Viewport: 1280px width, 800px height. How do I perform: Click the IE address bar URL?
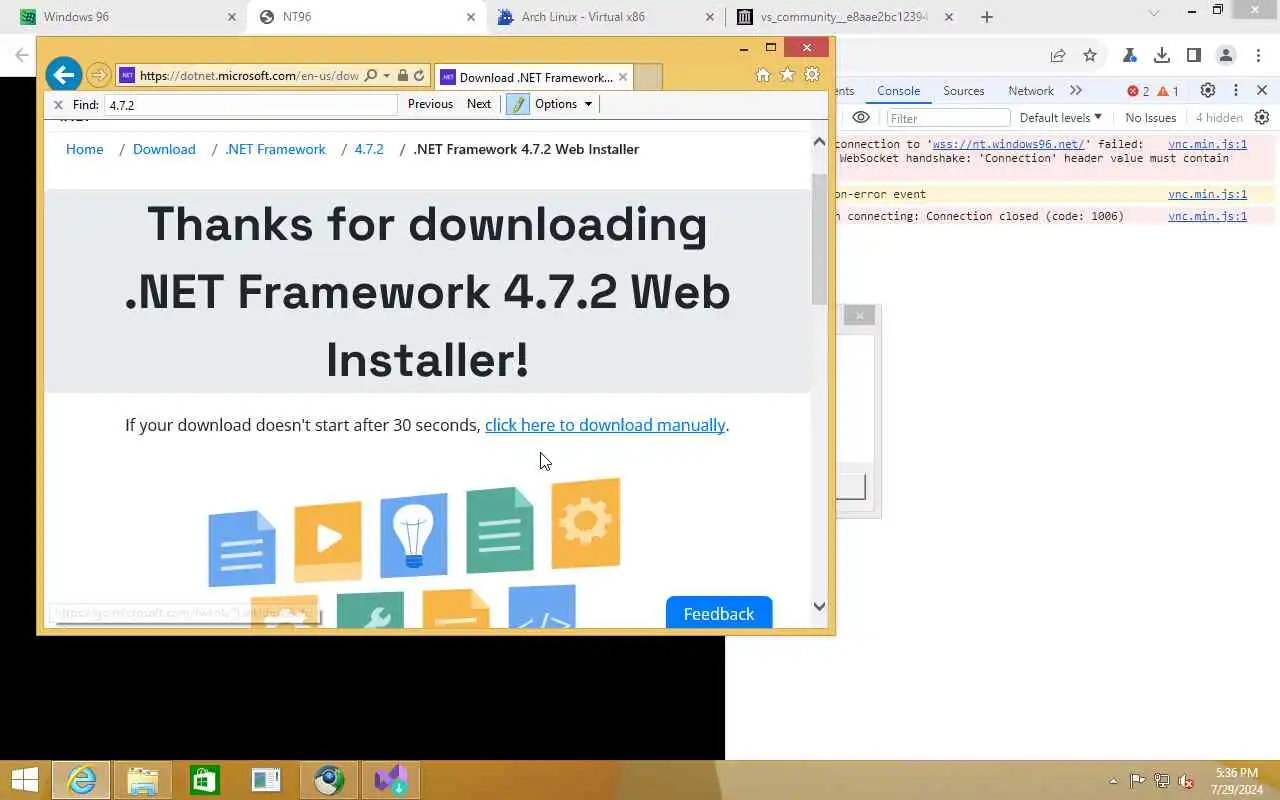click(x=249, y=76)
